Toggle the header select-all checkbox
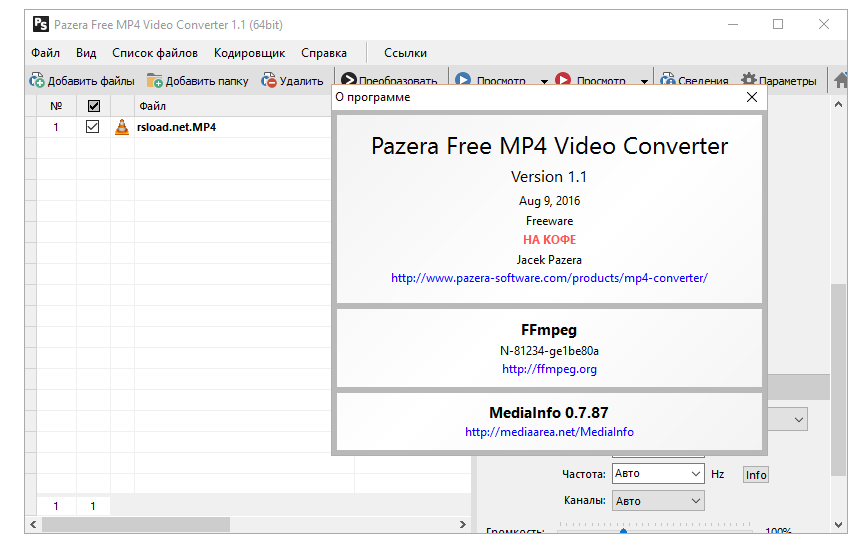Image resolution: width=867 pixels, height=556 pixels. [x=94, y=106]
